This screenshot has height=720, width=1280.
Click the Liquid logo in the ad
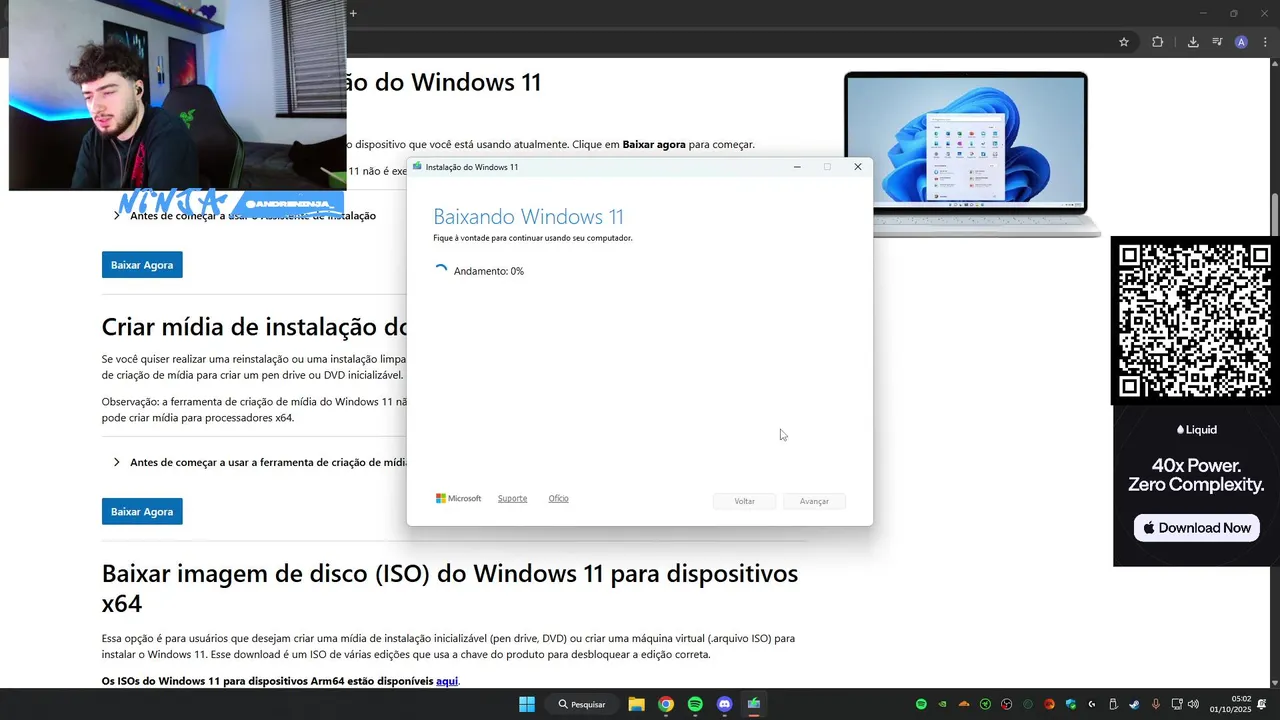(x=1197, y=430)
